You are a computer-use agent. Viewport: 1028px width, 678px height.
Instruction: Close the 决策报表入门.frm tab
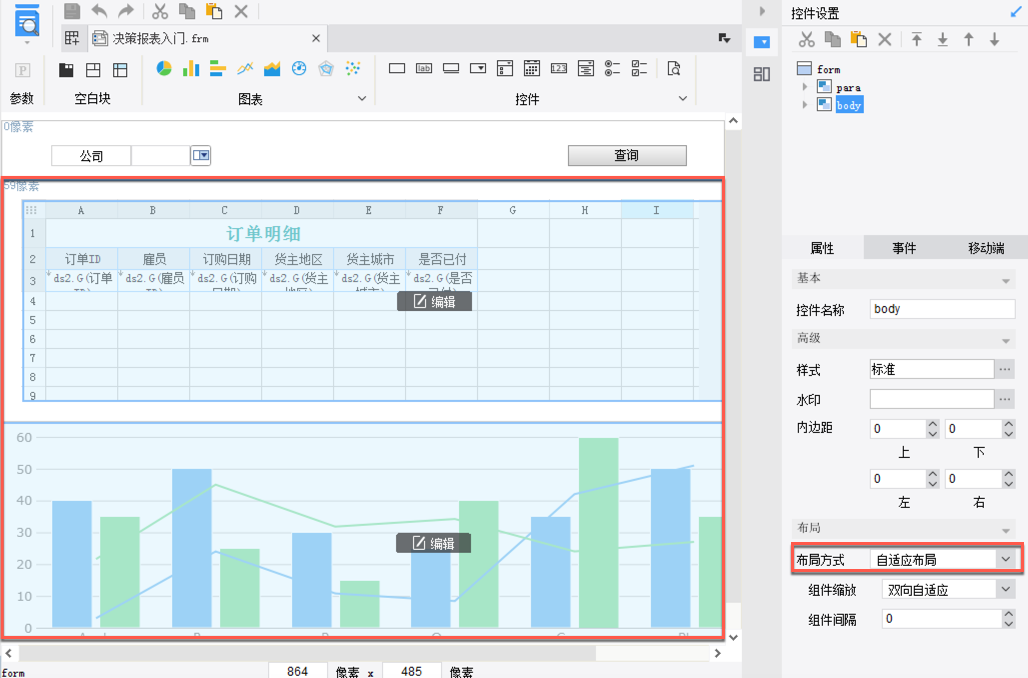tap(315, 38)
